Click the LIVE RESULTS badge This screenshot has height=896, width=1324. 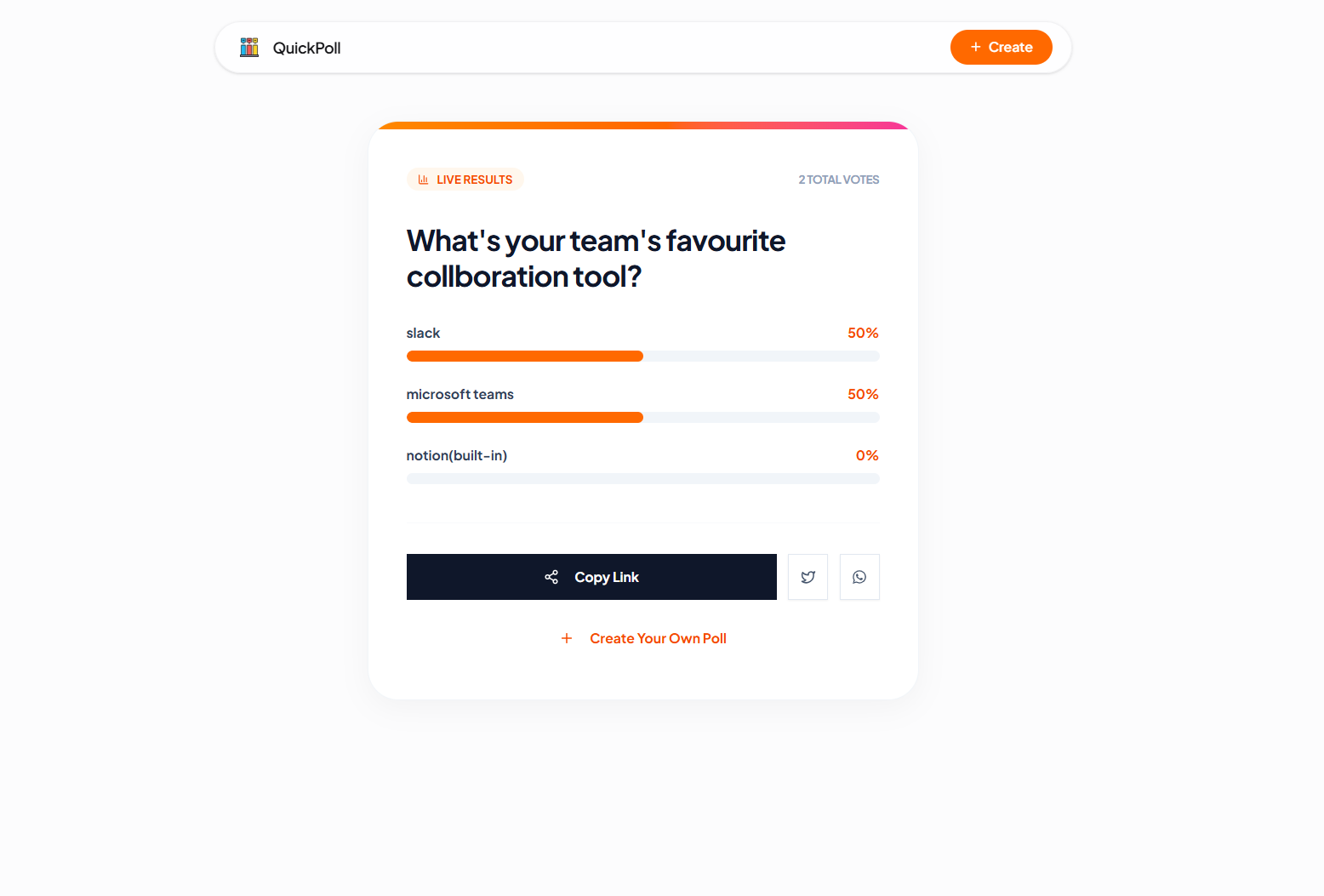[465, 179]
